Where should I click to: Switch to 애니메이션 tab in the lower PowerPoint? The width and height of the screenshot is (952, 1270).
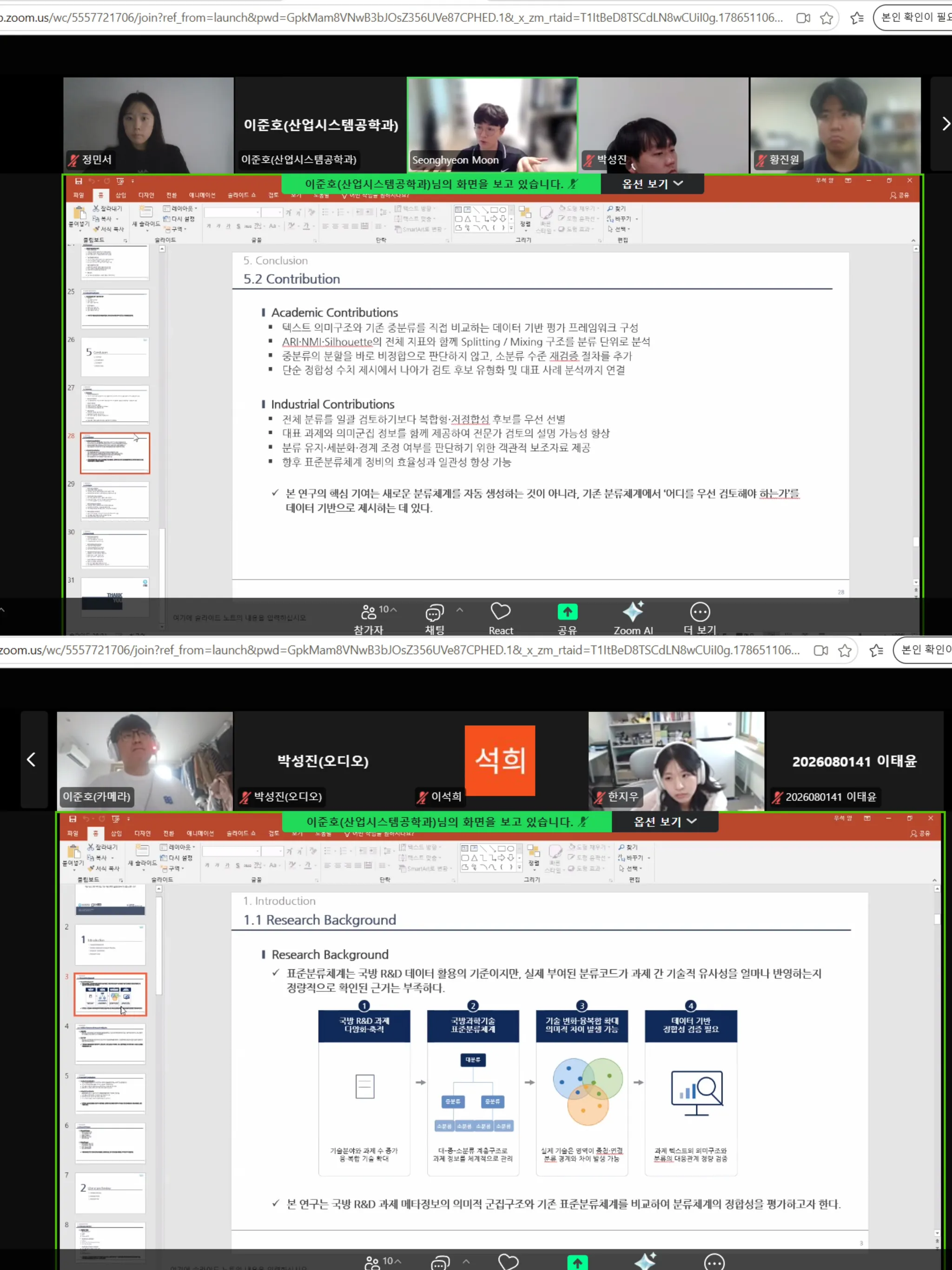200,833
